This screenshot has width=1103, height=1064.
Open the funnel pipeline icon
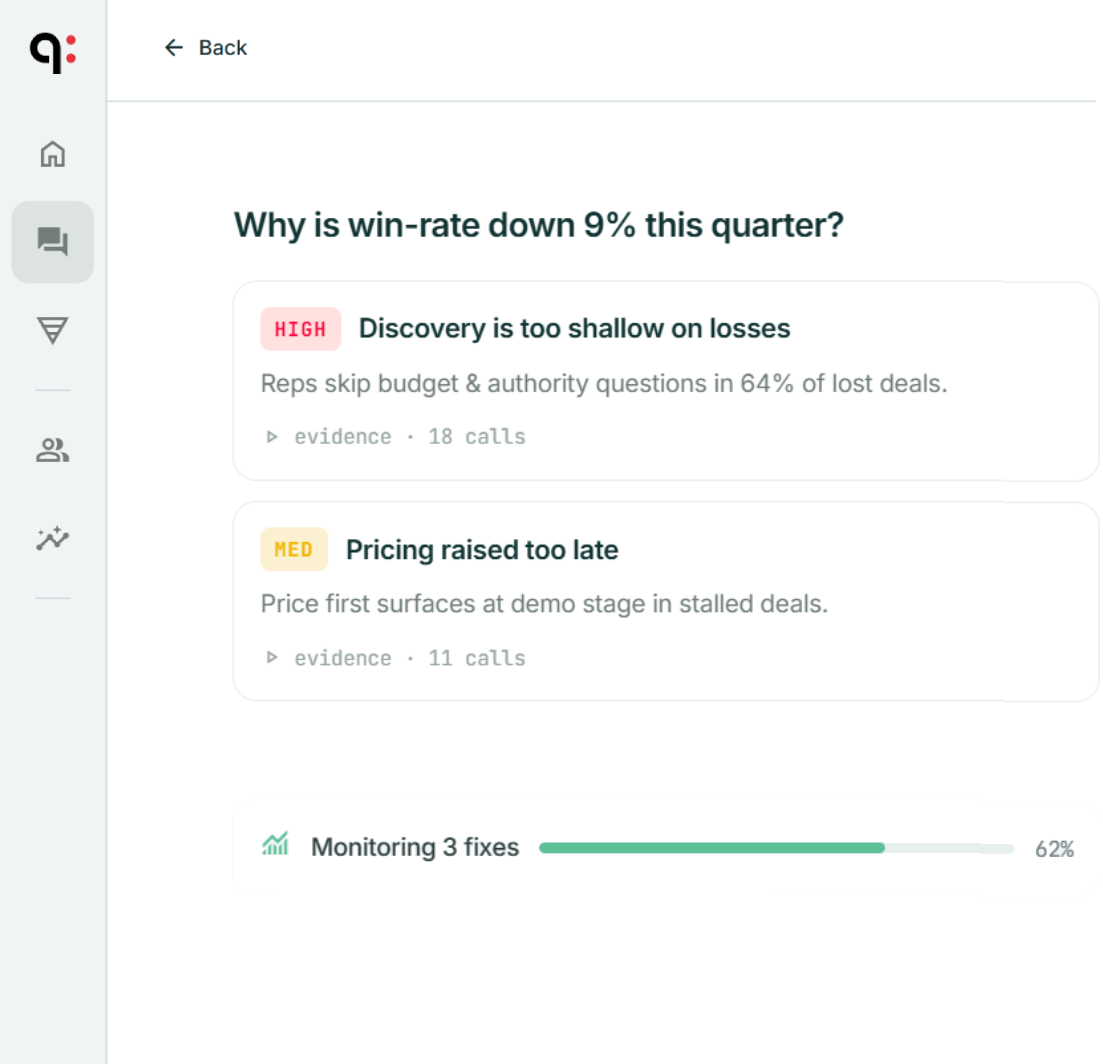tap(53, 331)
